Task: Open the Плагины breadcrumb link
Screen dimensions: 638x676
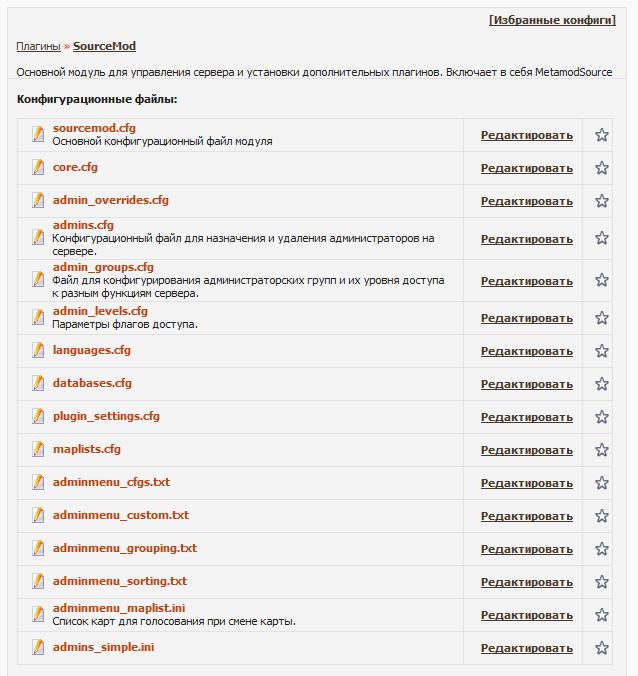Action: pyautogui.click(x=37, y=46)
